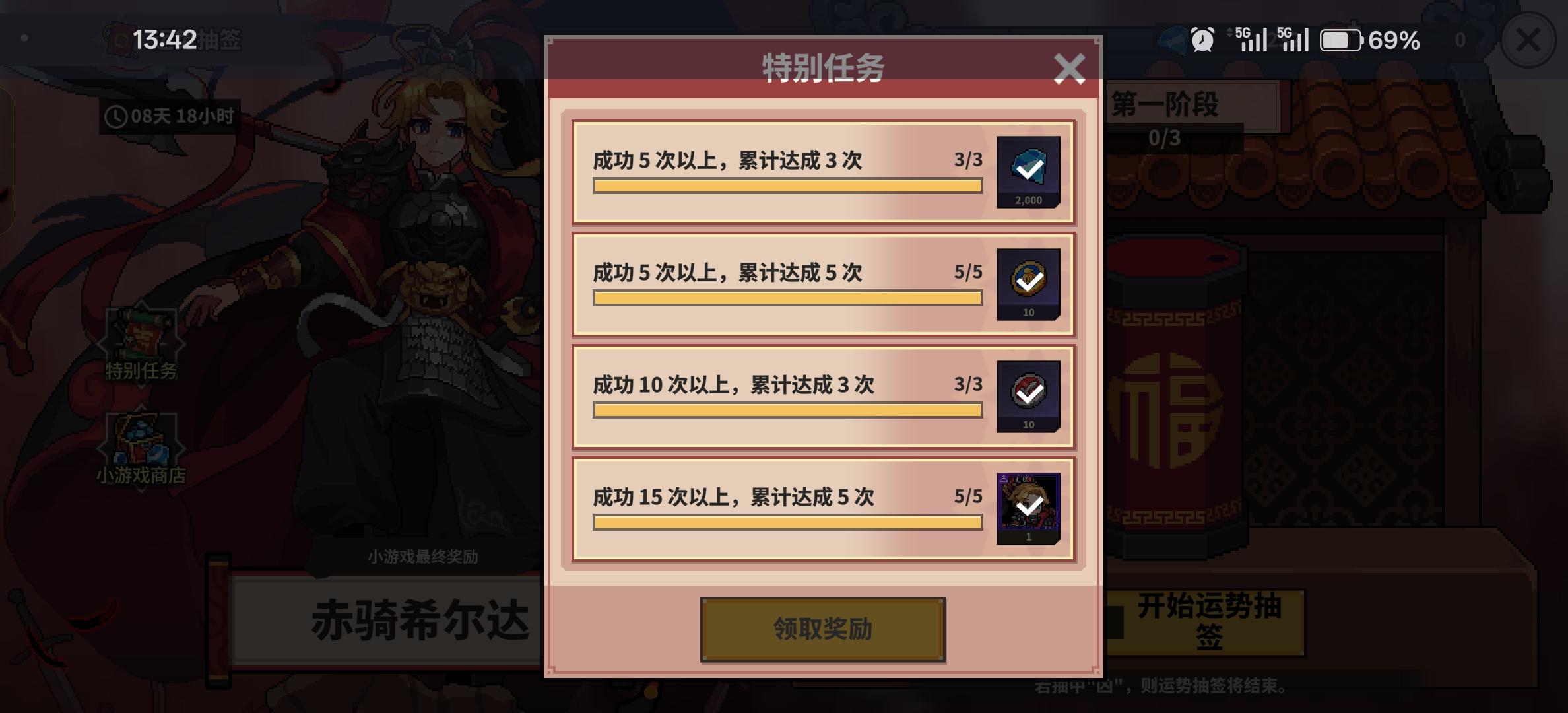Click the hero portrait reward icon

point(1028,508)
